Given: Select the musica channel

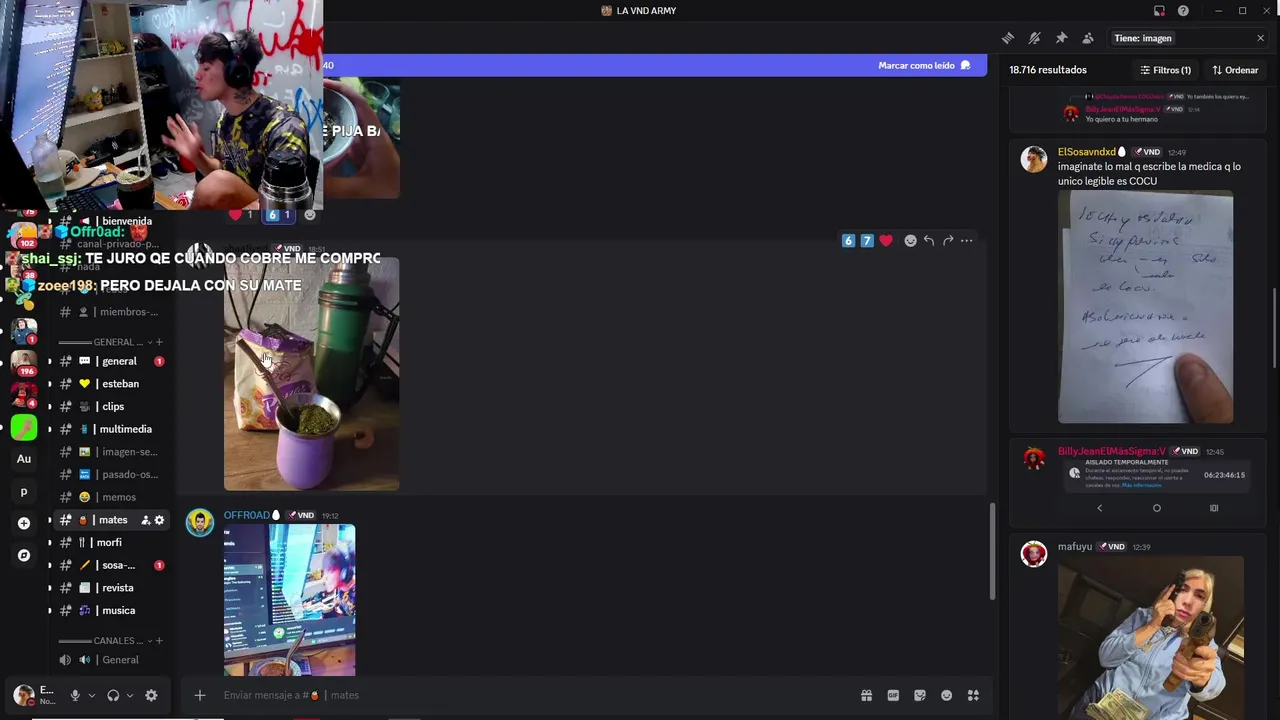Looking at the screenshot, I should (x=110, y=610).
